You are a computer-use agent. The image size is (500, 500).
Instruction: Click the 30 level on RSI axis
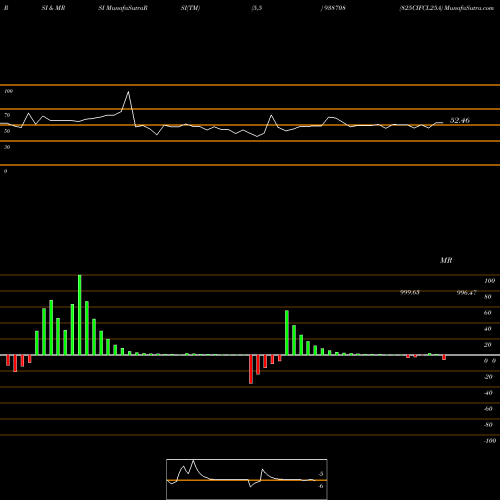[7, 147]
